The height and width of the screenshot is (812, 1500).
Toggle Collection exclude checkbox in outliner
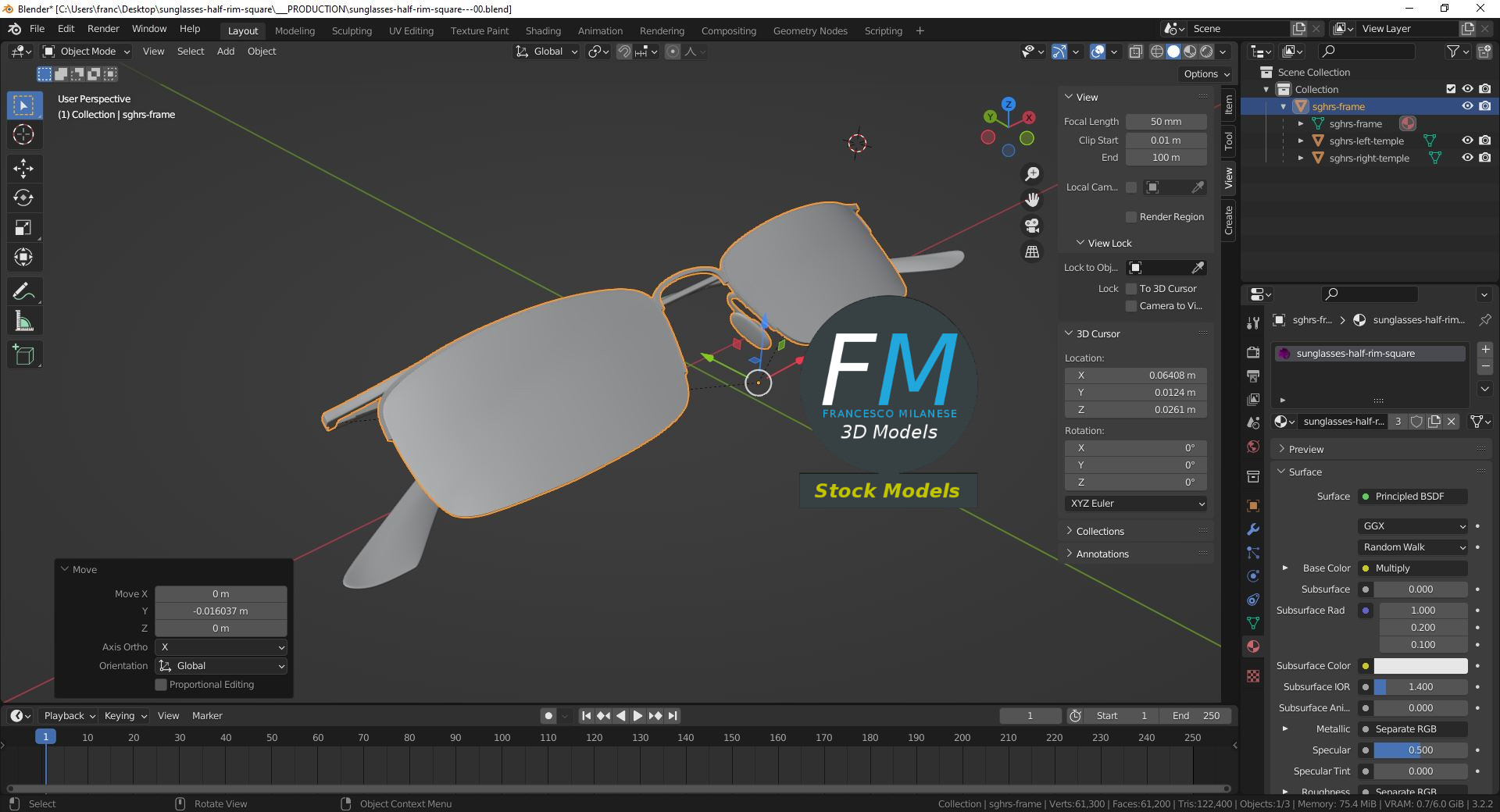tap(1451, 89)
